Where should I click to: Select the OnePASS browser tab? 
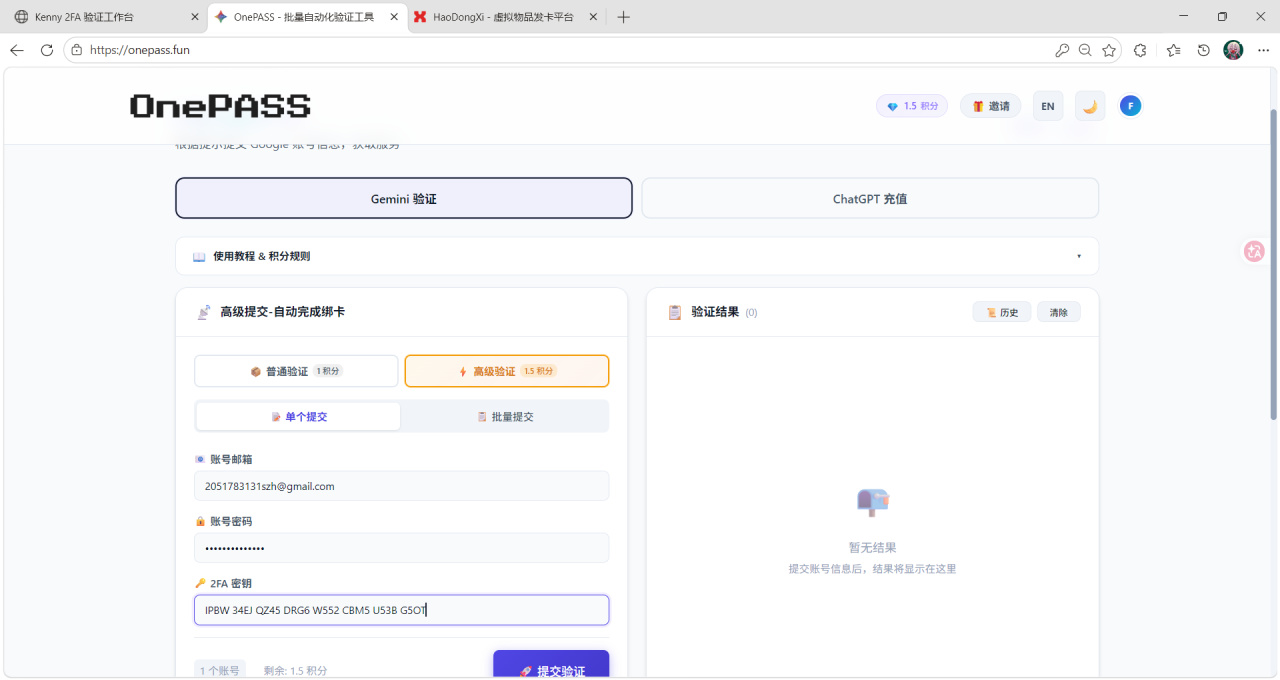[307, 17]
